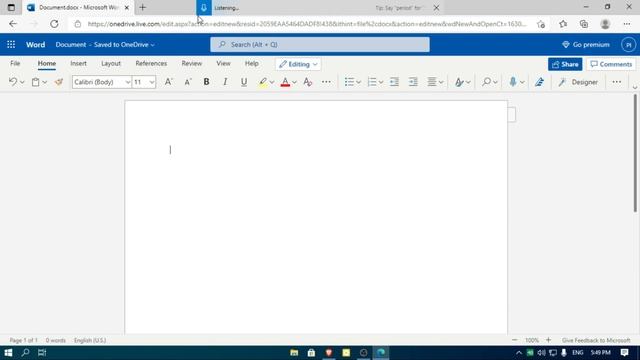Click the zoom in plus in status bar
Screen dimensions: 640x360
(549, 340)
